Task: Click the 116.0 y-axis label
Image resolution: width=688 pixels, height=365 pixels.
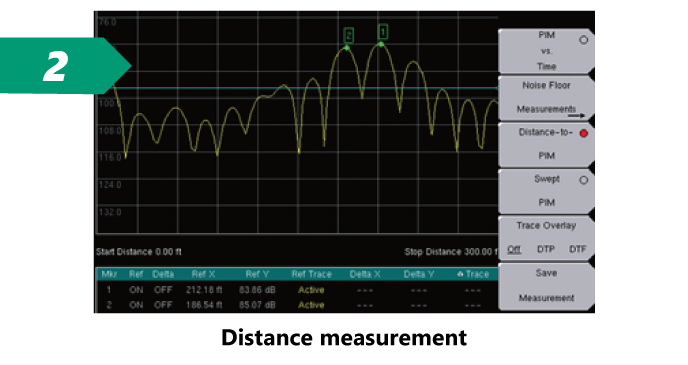Action: point(110,157)
